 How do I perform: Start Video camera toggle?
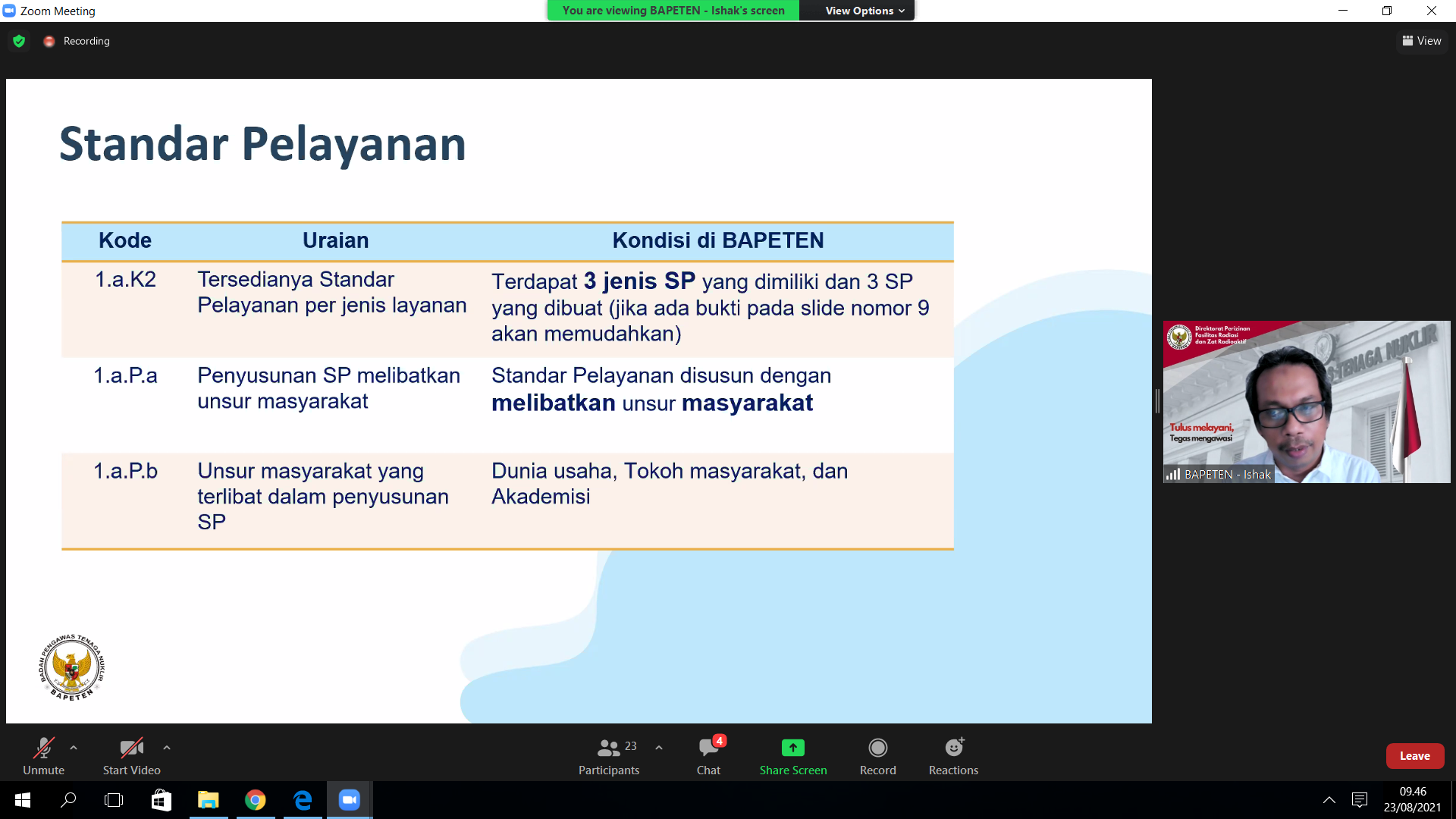pyautogui.click(x=131, y=756)
